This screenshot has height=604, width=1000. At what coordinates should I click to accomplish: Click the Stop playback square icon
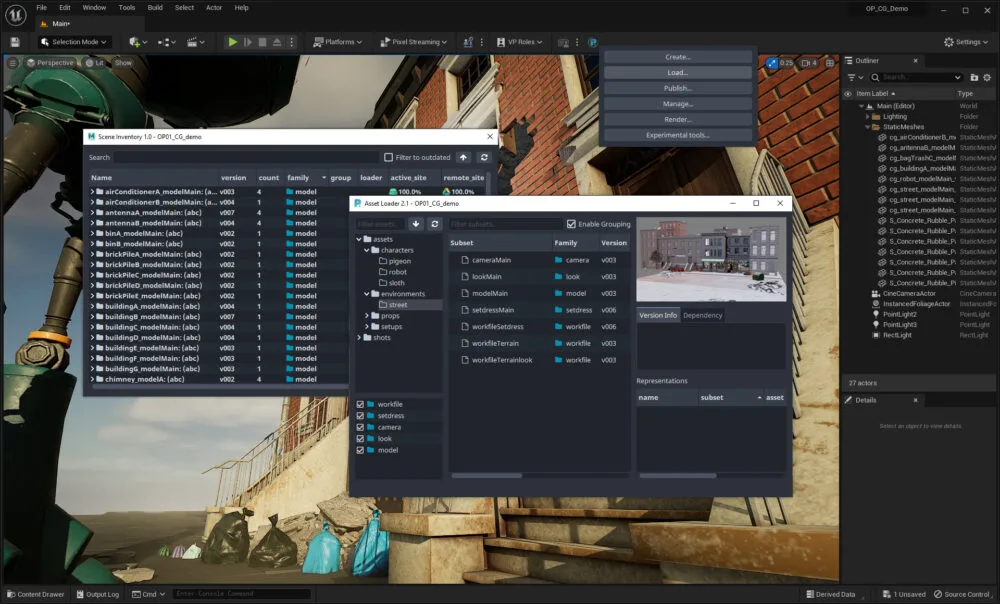coord(262,42)
